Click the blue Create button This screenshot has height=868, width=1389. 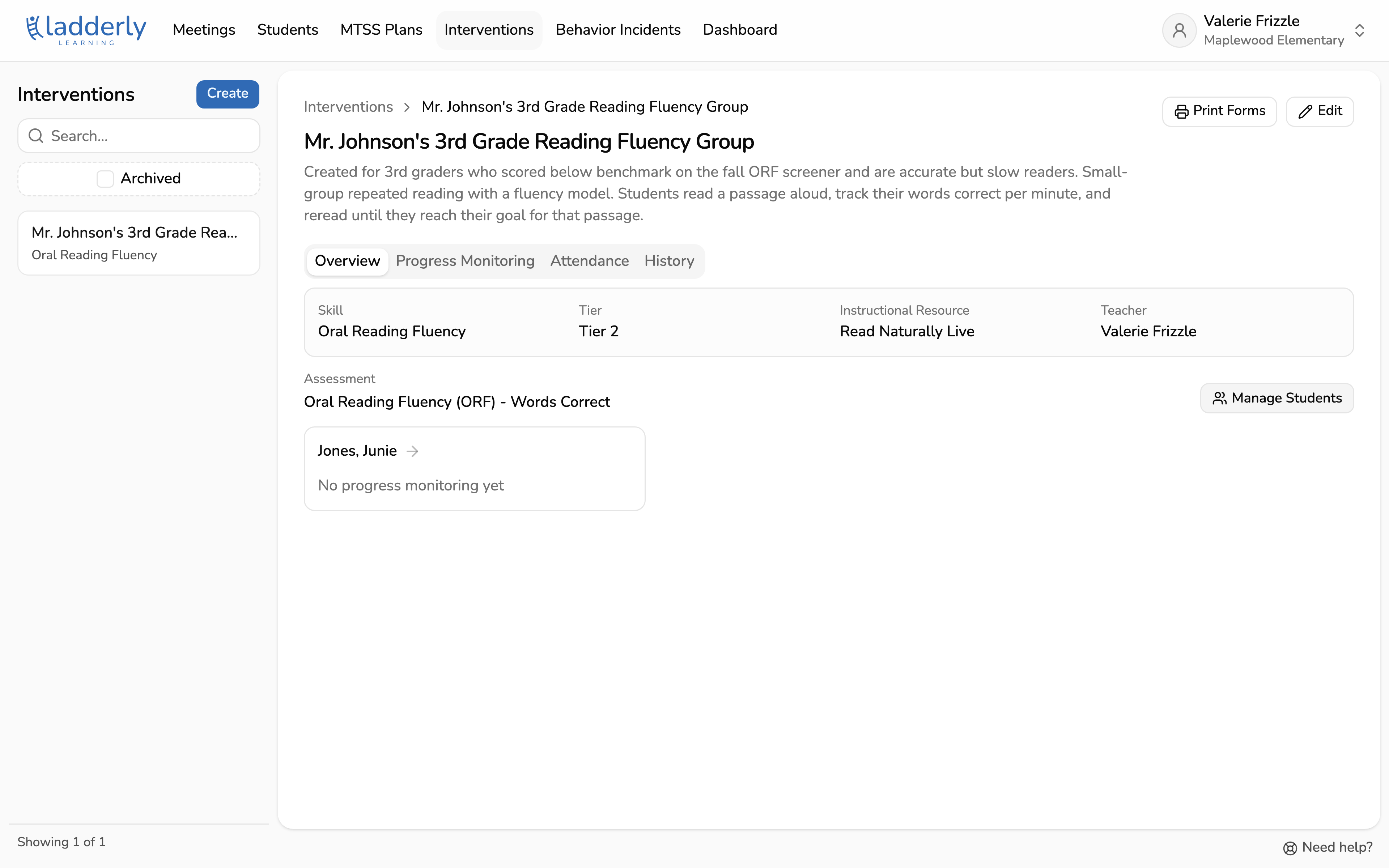228,94
